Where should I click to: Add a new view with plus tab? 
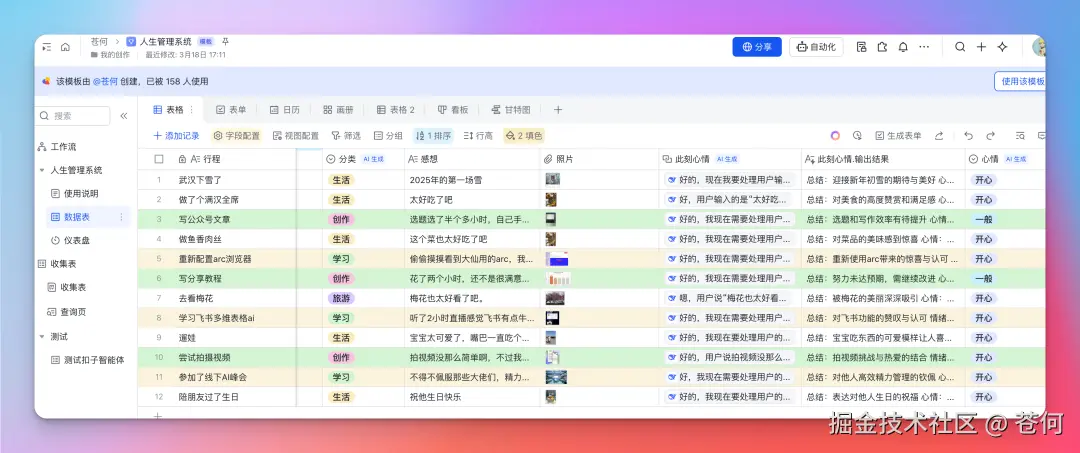(x=558, y=109)
